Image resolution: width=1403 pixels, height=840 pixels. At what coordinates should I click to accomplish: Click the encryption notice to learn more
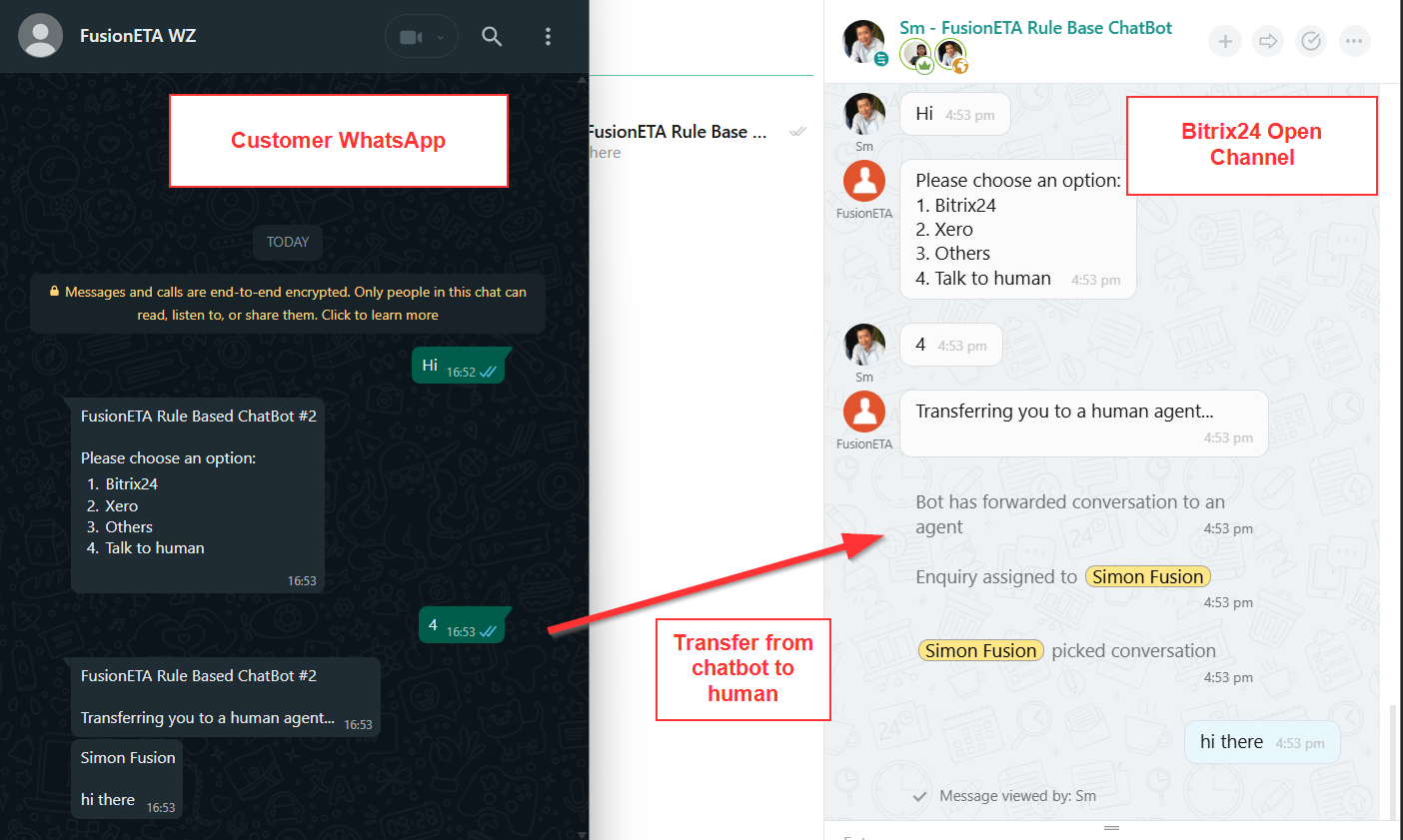coord(288,304)
